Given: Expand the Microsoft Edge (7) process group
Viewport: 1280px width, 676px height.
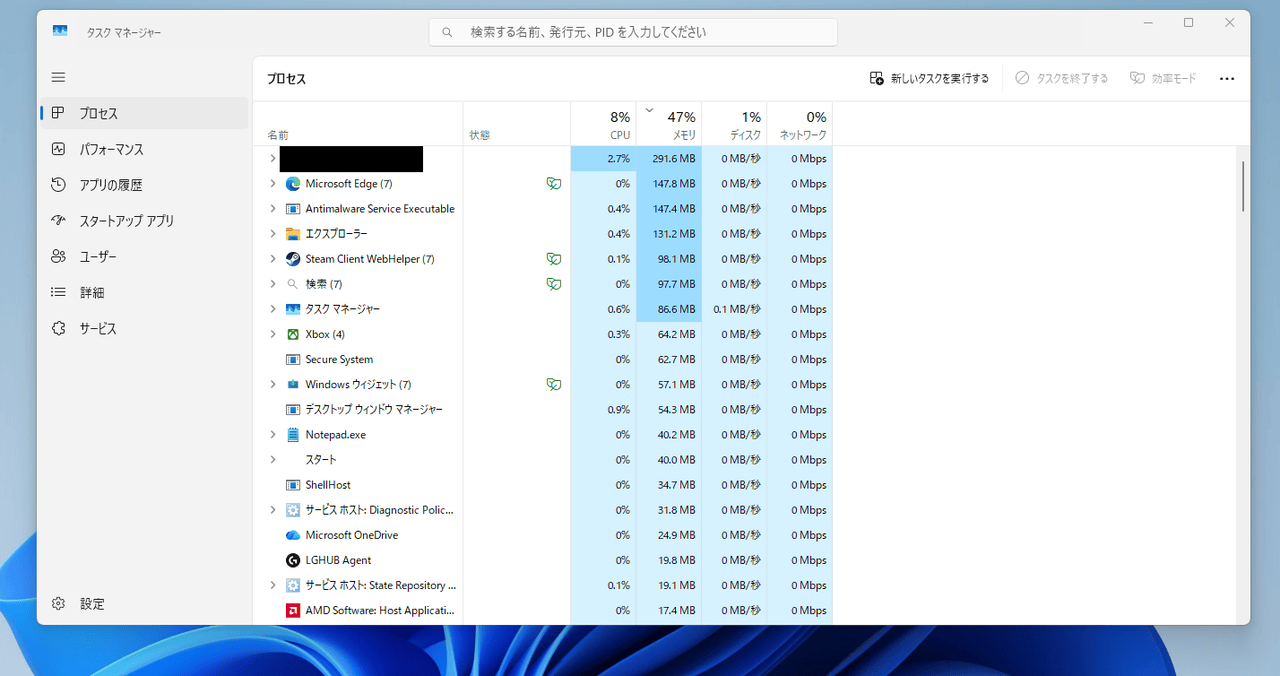Looking at the screenshot, I should (x=272, y=183).
